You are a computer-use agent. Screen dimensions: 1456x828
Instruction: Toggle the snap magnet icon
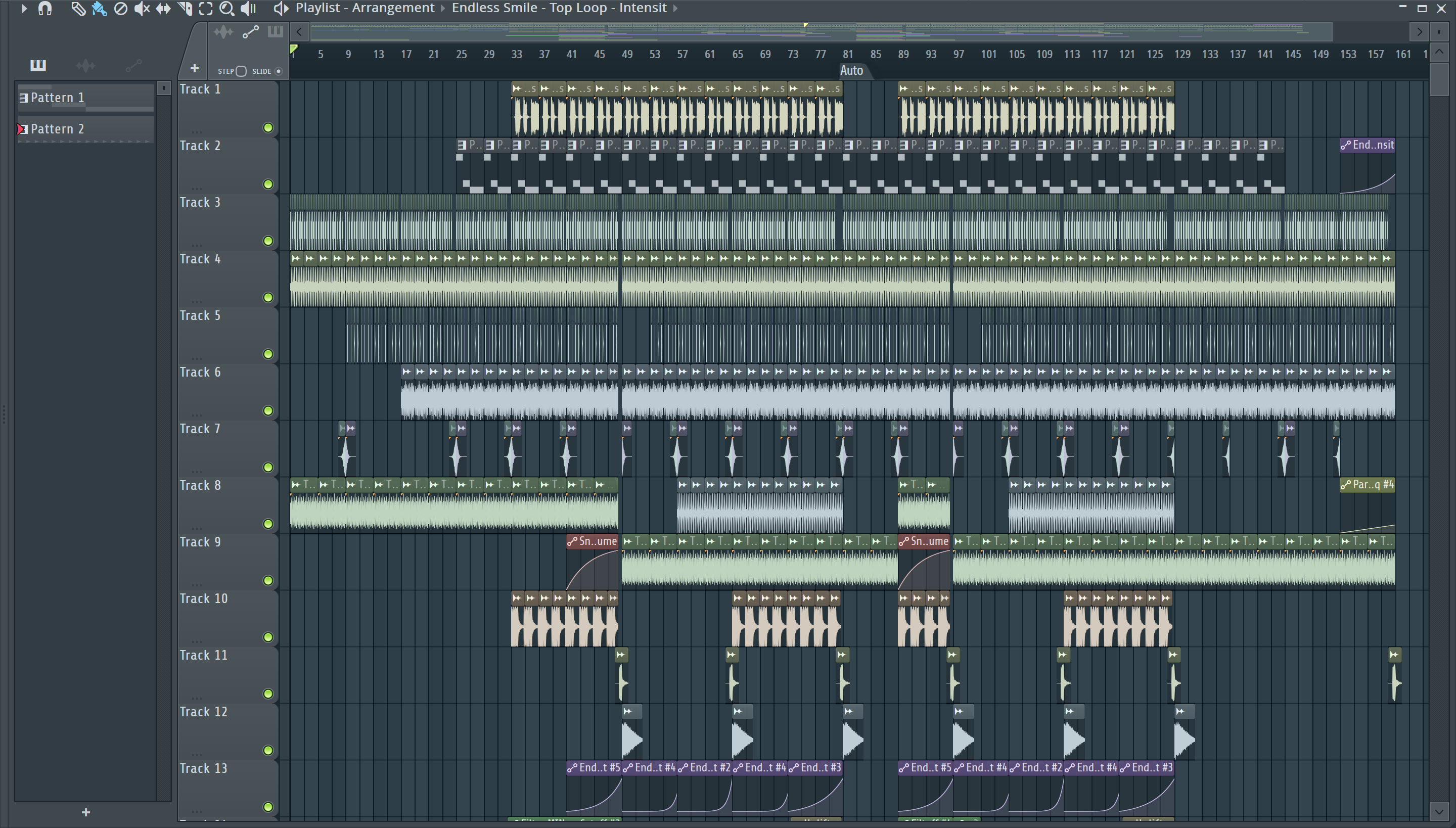[45, 9]
